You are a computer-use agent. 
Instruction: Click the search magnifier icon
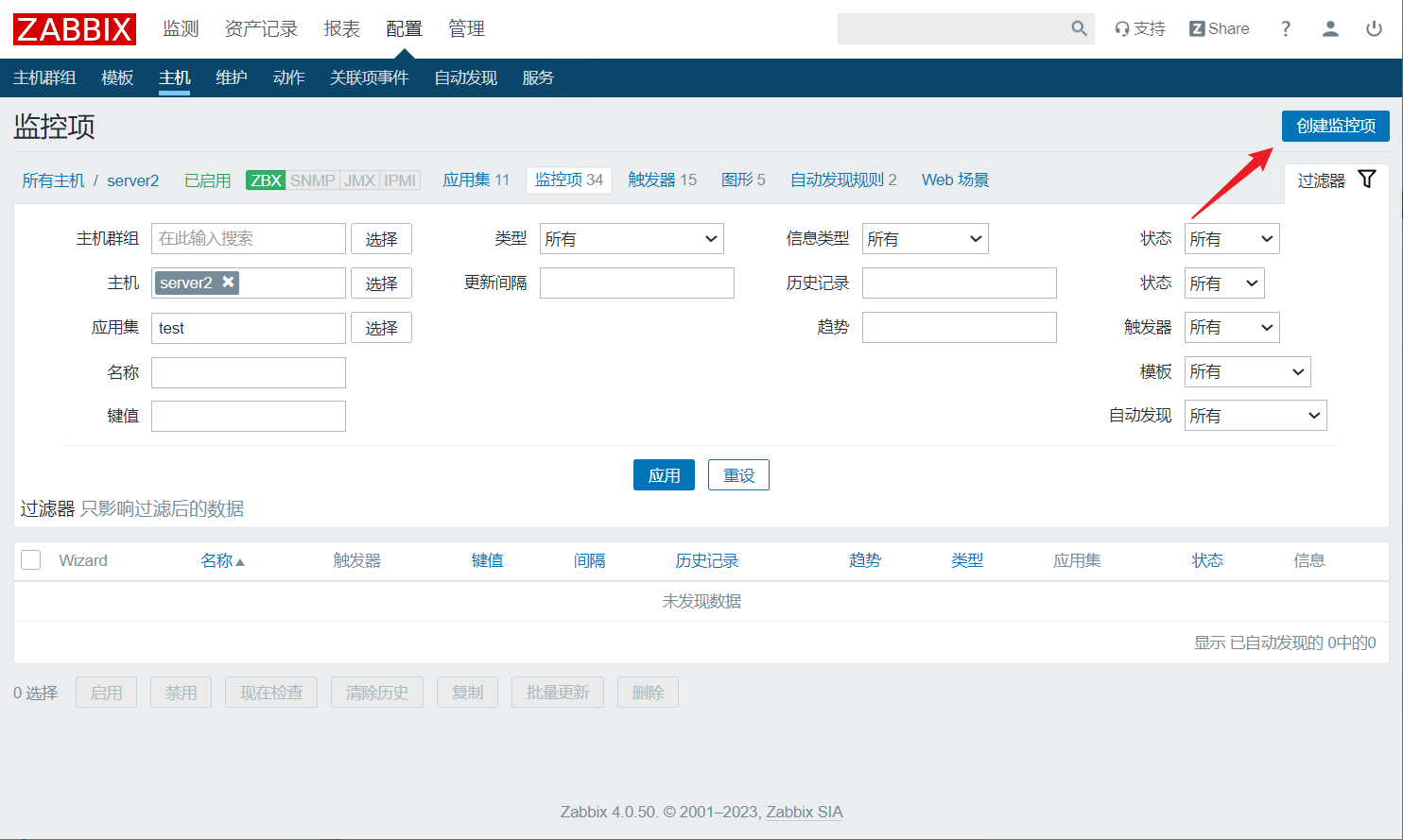coord(1079,28)
